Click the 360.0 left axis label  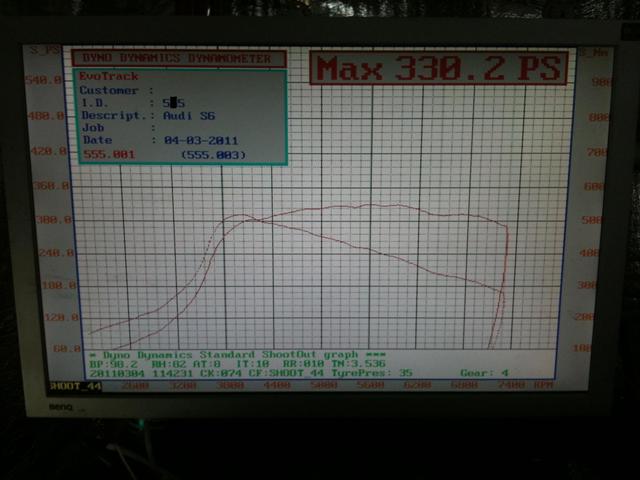click(x=52, y=186)
